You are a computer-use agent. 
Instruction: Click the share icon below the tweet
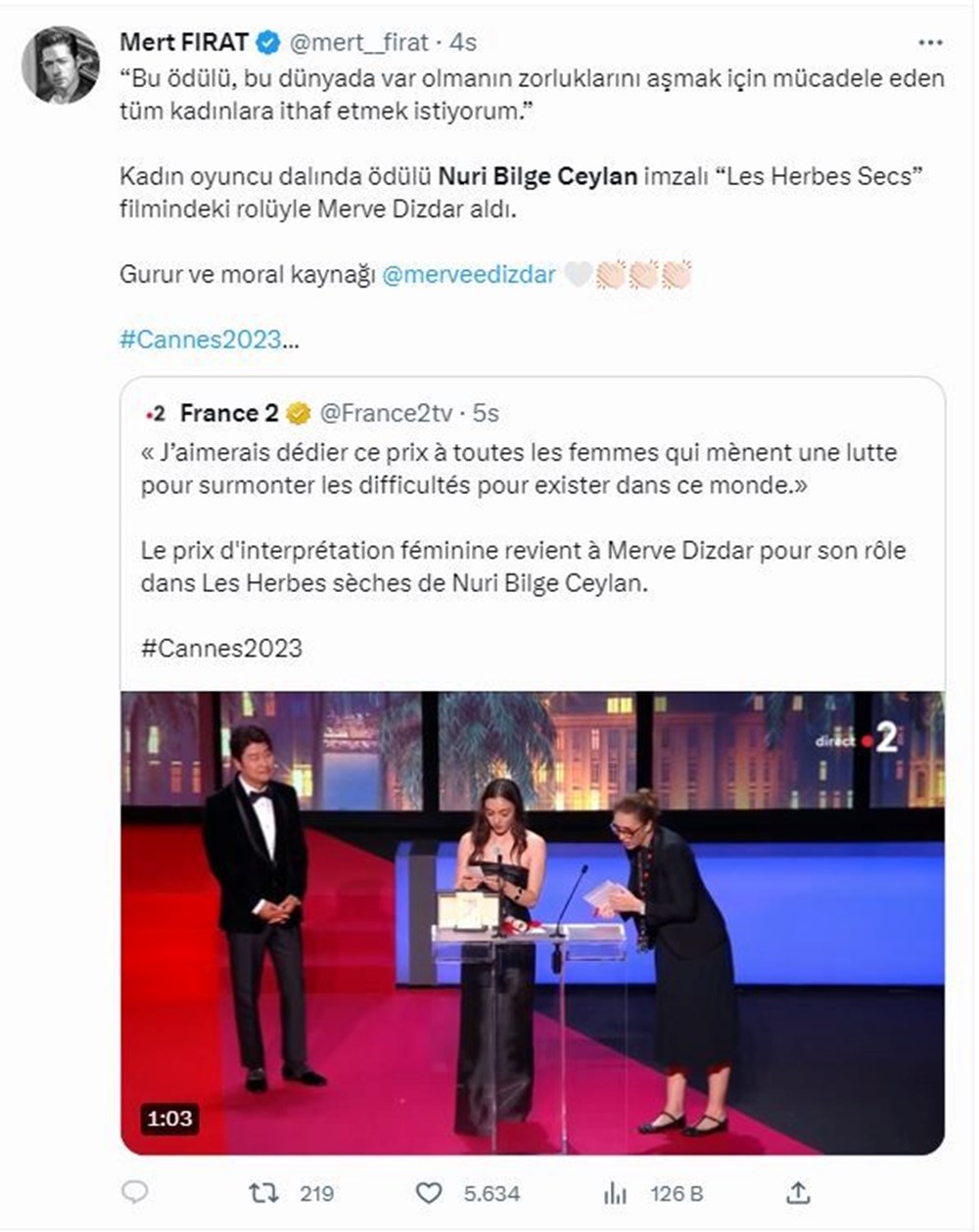[798, 1193]
